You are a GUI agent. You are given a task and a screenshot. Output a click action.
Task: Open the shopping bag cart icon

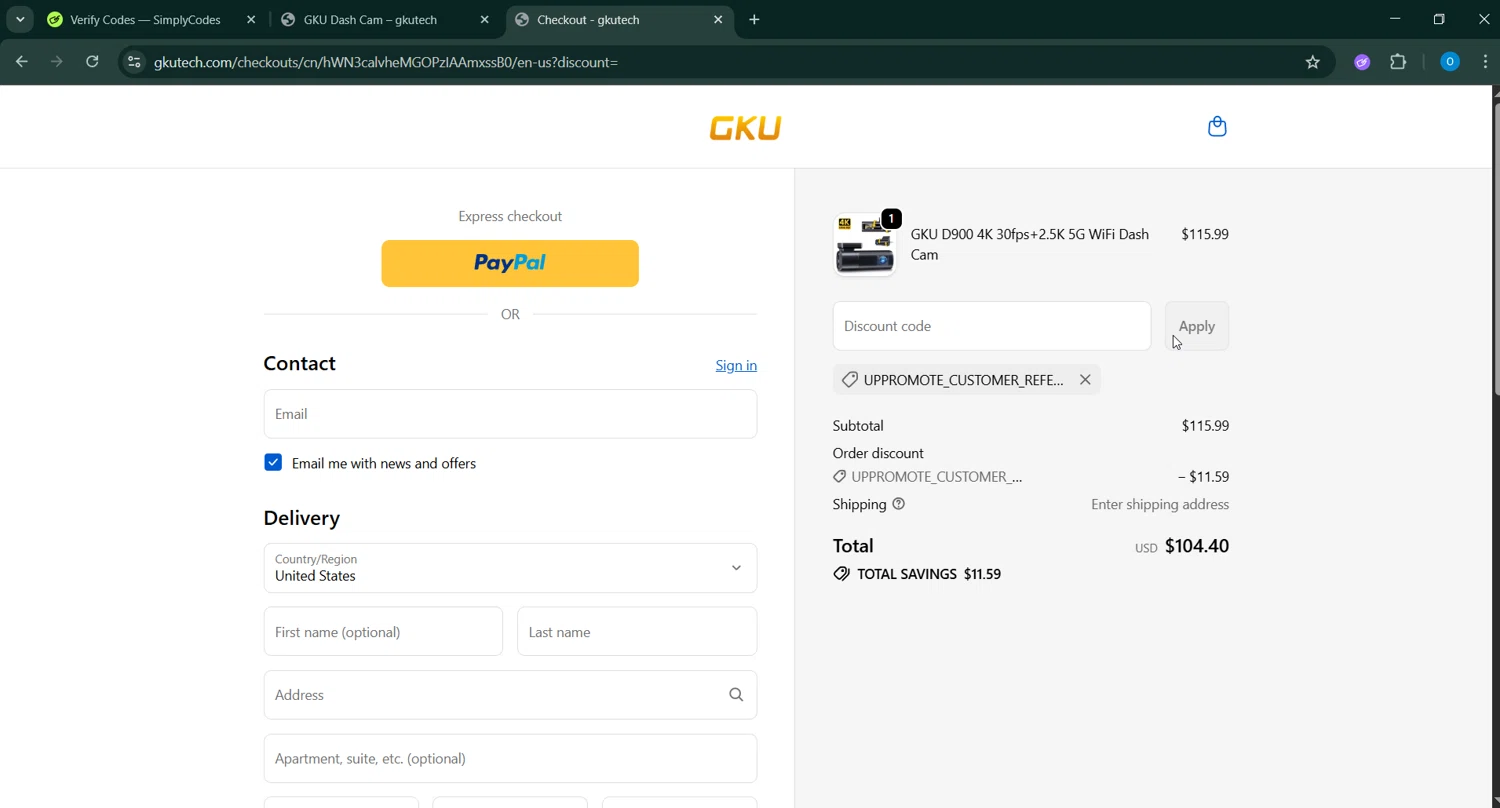click(x=1217, y=127)
